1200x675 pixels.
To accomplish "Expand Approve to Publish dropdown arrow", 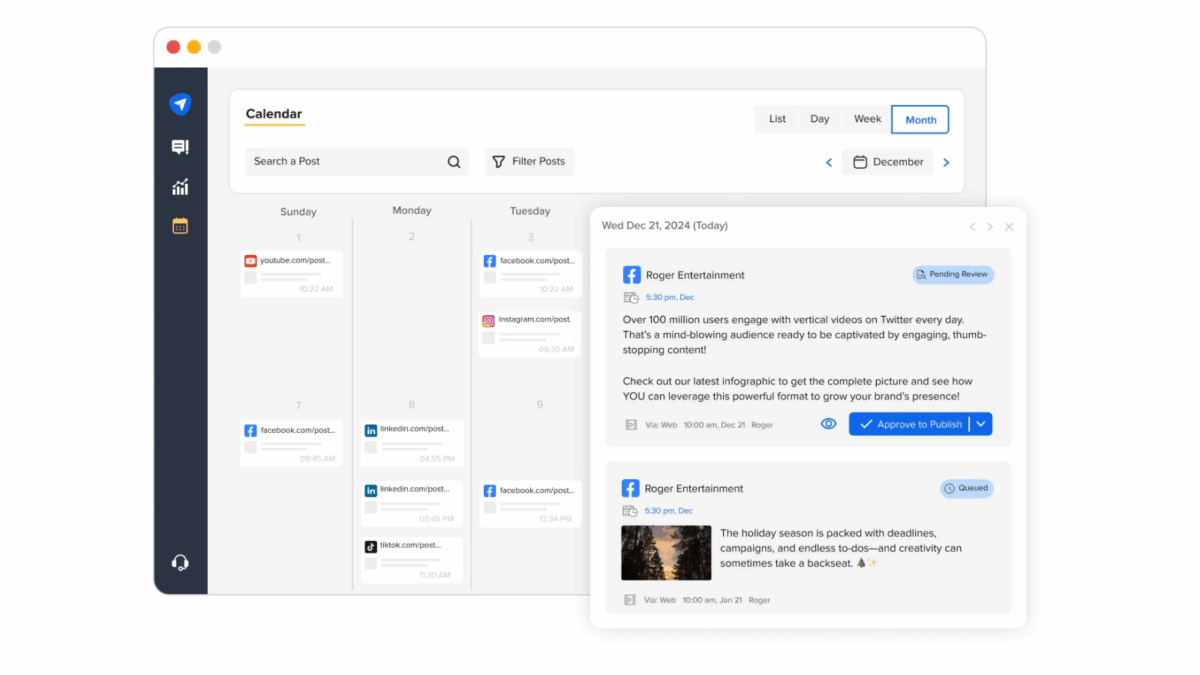I will click(981, 424).
